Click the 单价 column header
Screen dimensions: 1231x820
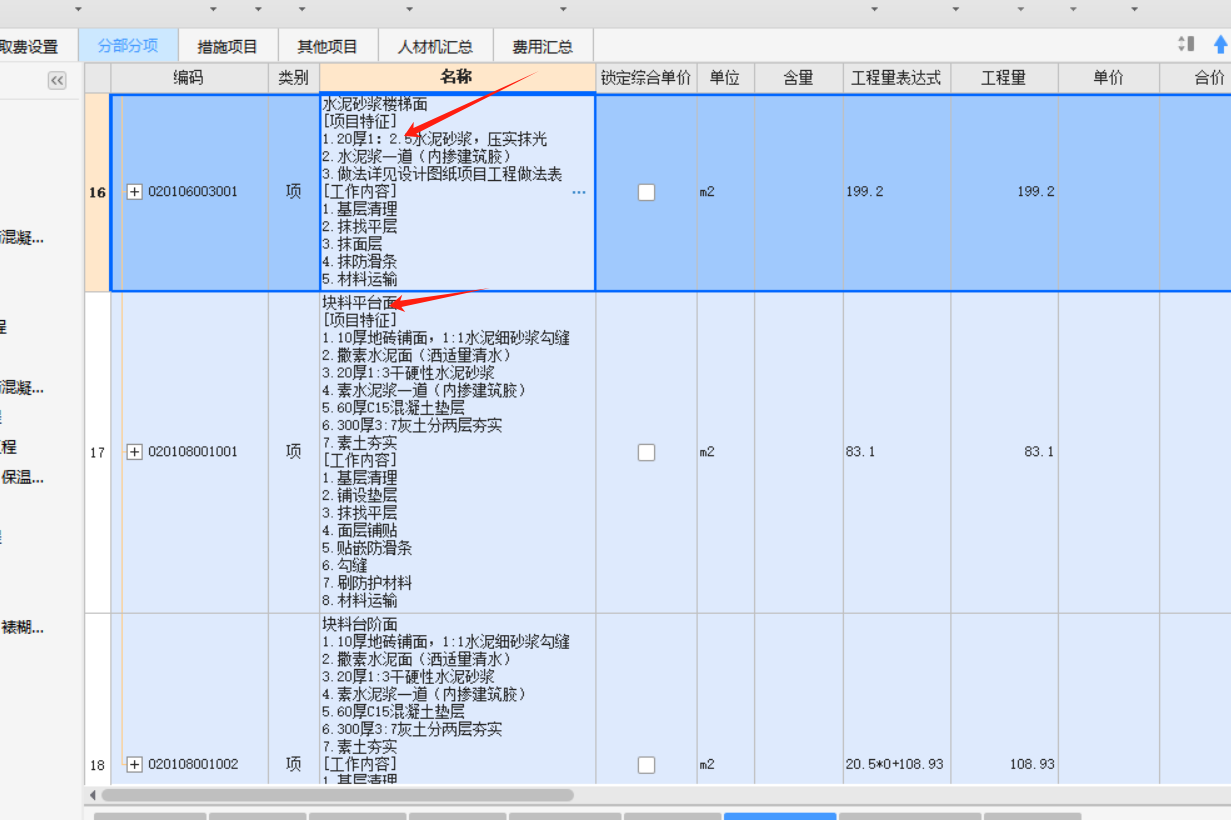coord(1108,78)
